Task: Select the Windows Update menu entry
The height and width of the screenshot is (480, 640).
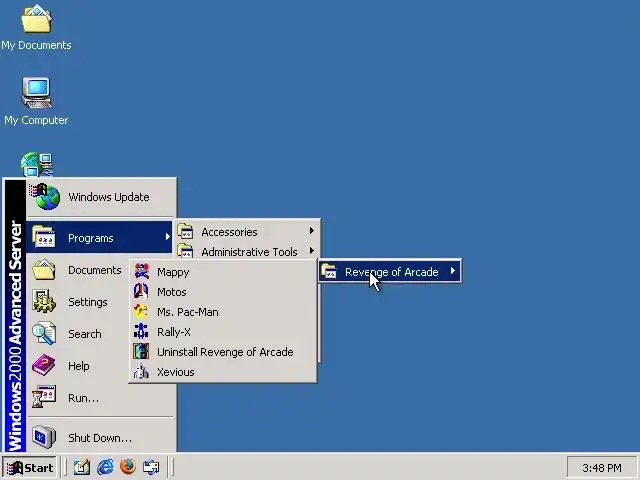Action: [101, 197]
